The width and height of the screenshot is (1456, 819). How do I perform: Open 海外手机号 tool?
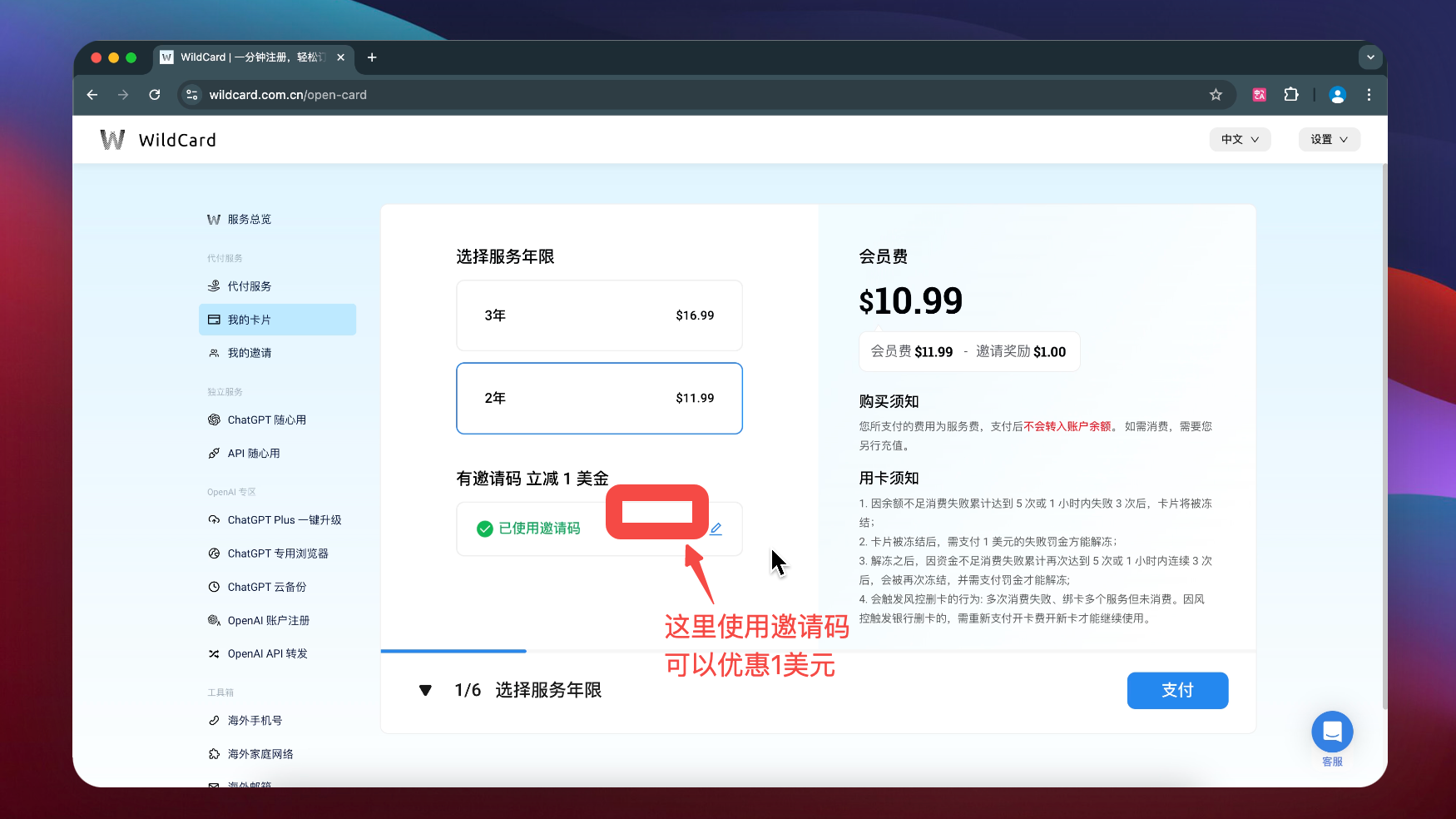(277, 721)
